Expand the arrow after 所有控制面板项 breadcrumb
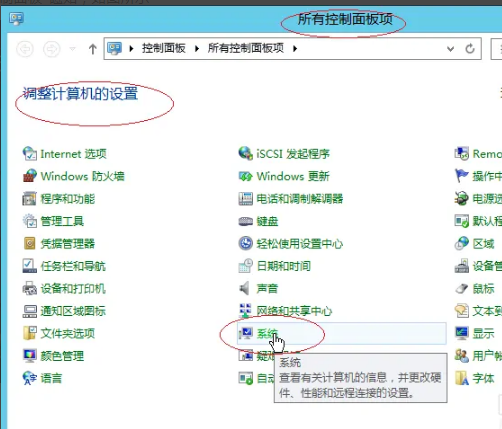This screenshot has height=429, width=502. tap(295, 49)
